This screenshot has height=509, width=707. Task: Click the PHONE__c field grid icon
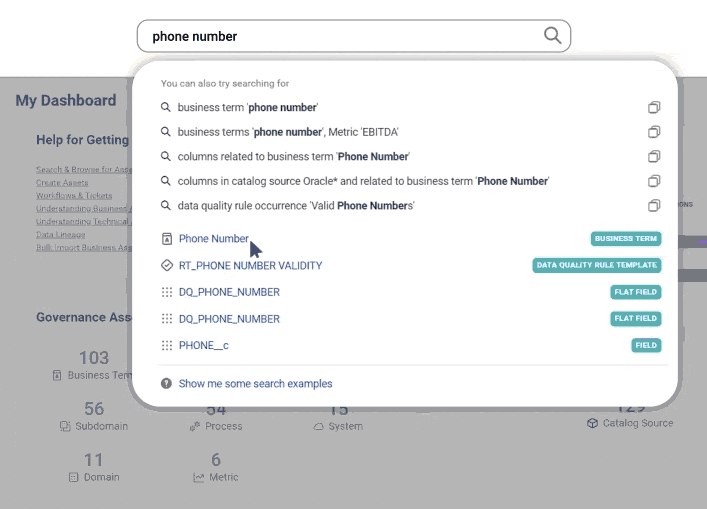(x=167, y=346)
